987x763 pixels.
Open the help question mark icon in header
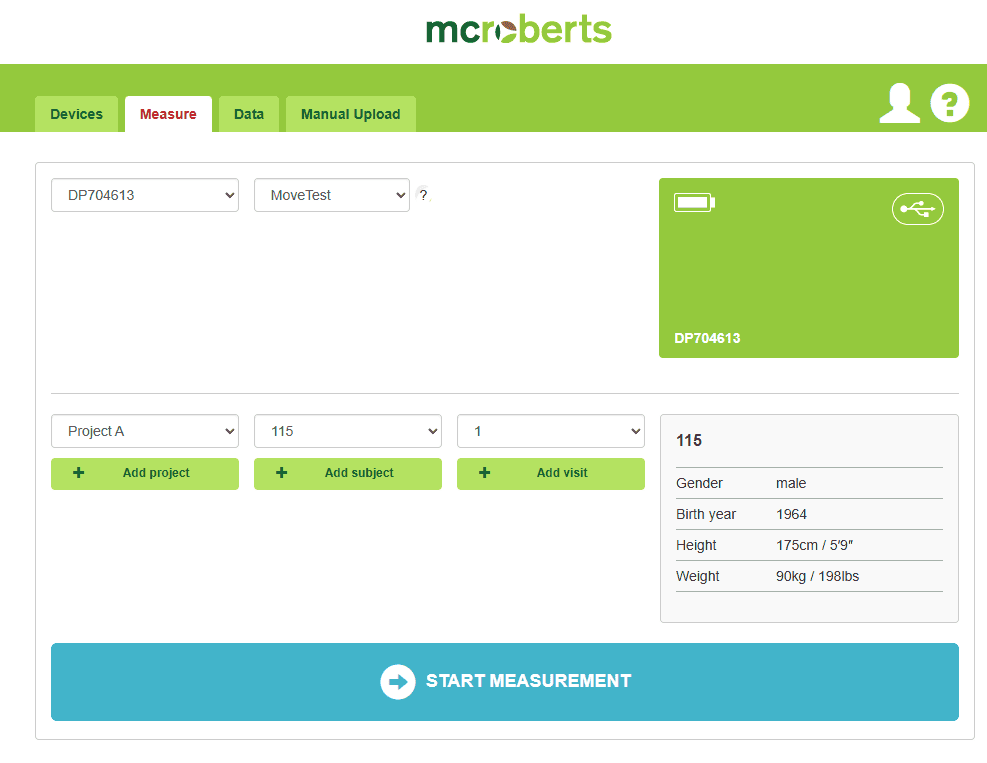[x=950, y=104]
